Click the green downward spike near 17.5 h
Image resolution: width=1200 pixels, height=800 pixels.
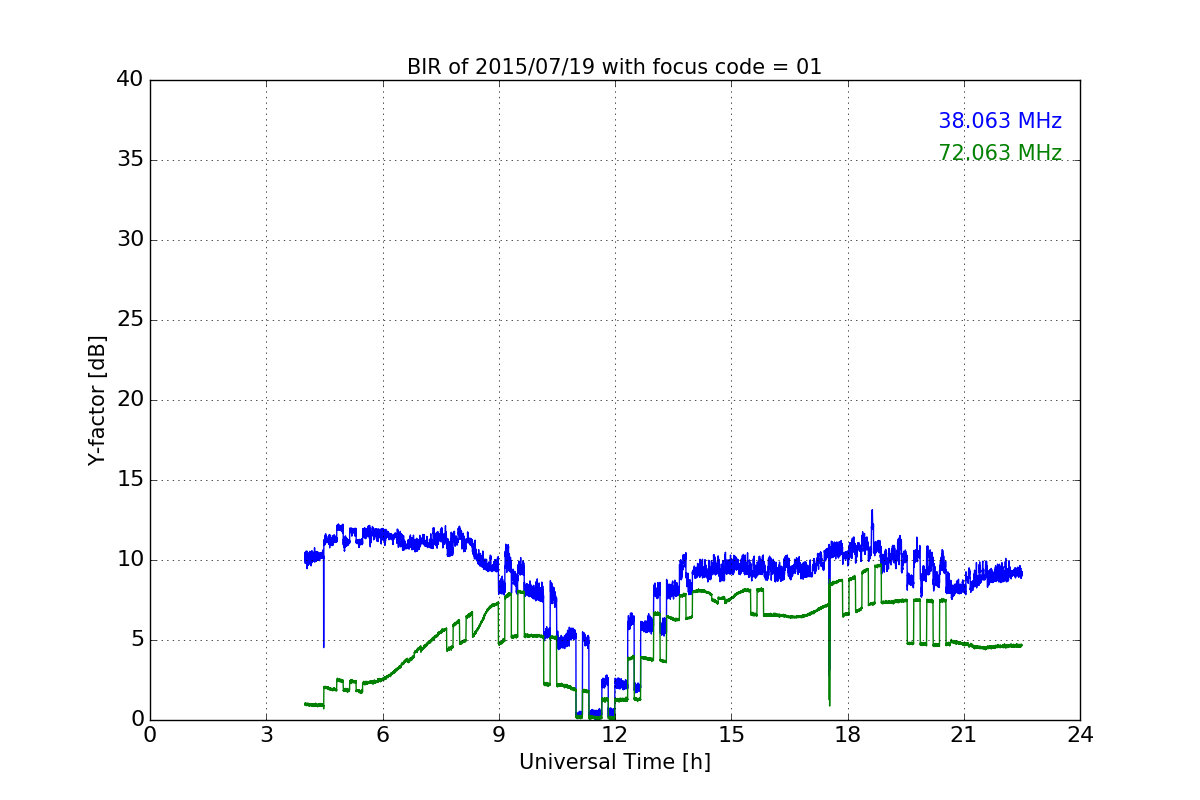[x=829, y=650]
